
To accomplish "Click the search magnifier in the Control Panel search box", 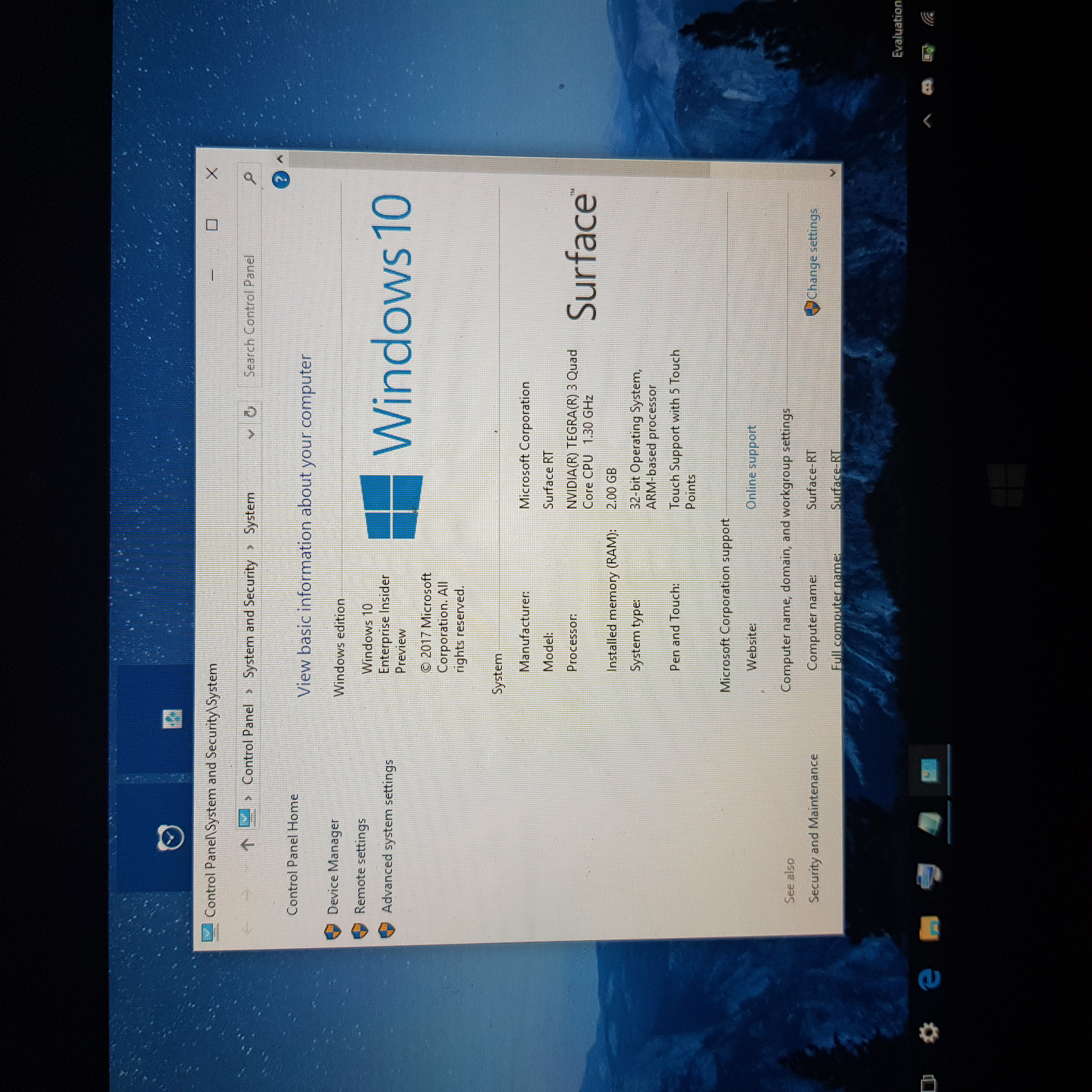I will tap(250, 178).
